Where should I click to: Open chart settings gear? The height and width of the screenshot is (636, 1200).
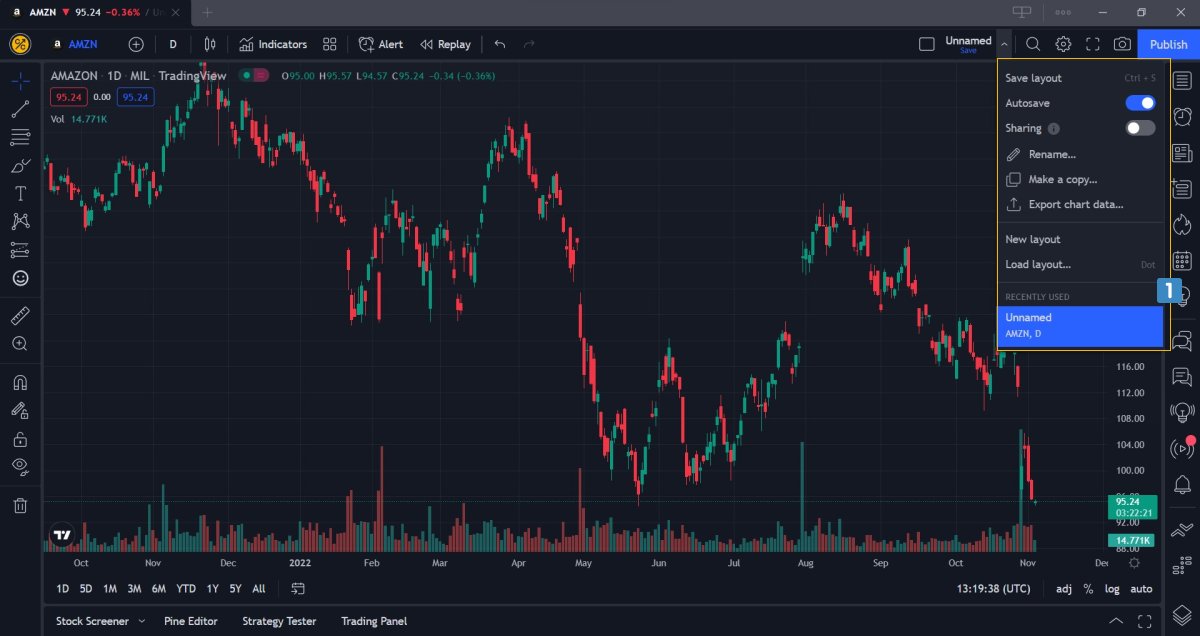1063,44
